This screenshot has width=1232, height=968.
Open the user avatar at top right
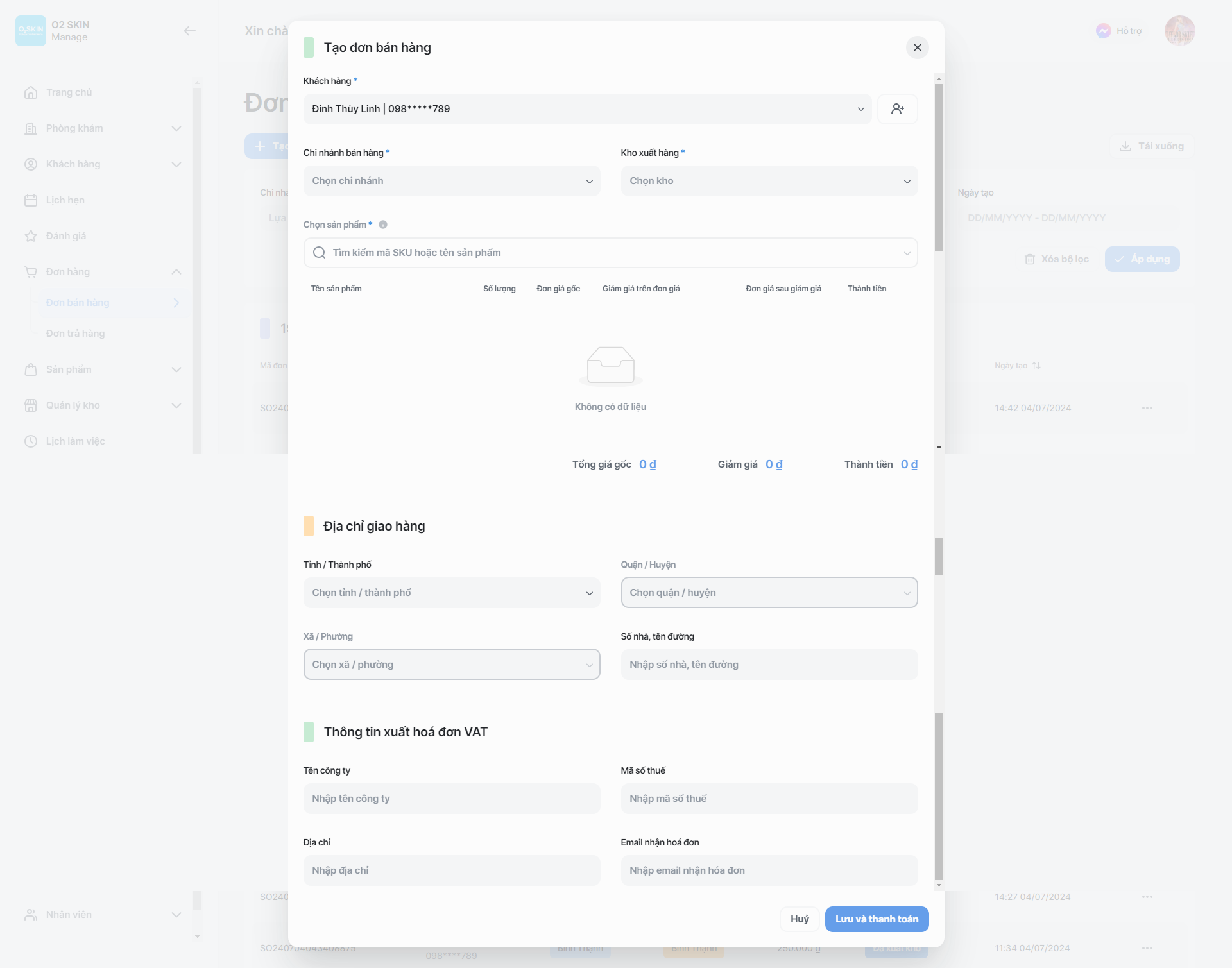(x=1179, y=31)
